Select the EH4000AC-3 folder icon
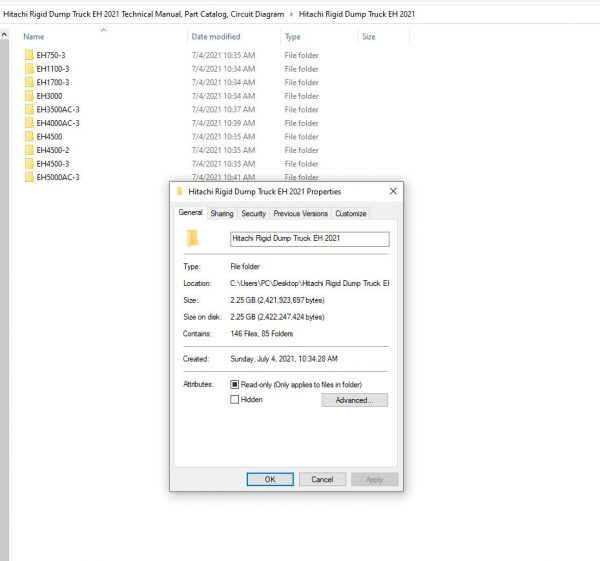The image size is (600, 561). tap(29, 123)
